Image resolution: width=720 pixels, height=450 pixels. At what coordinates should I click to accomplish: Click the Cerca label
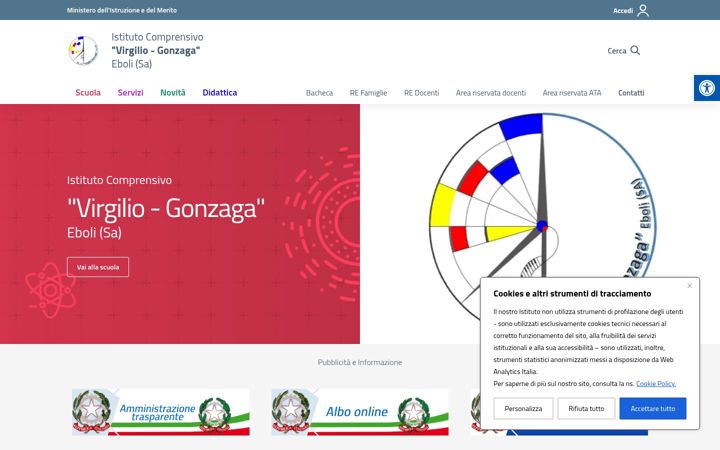pos(617,51)
